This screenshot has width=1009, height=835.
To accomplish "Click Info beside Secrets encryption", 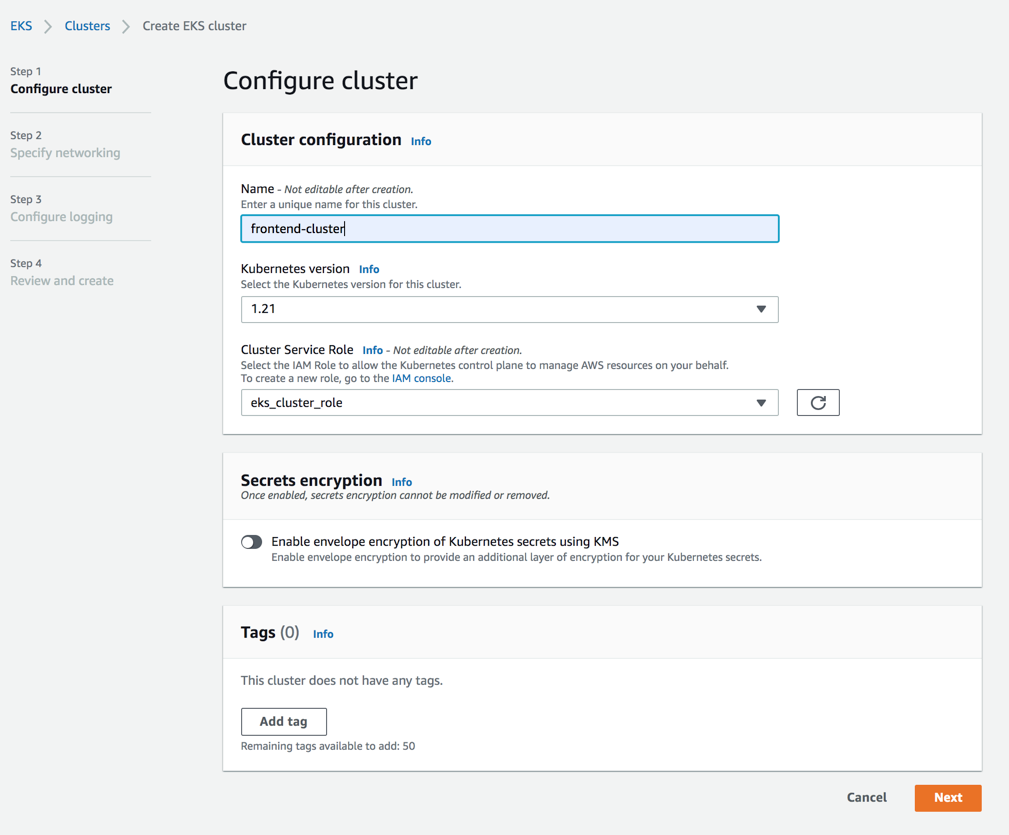I will click(x=401, y=481).
